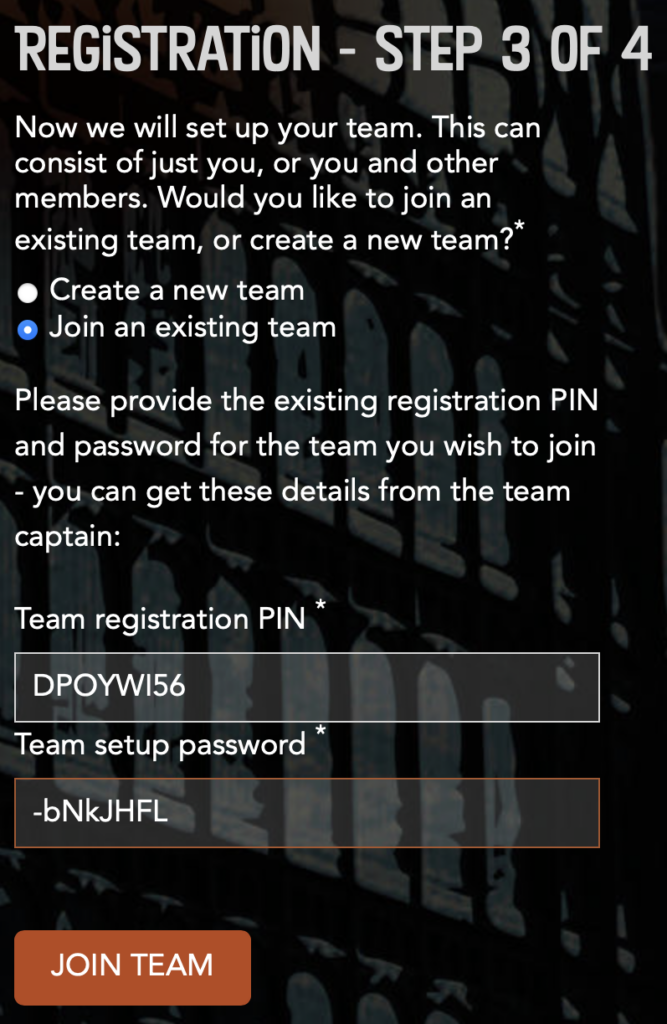This screenshot has height=1024, width=667.
Task: Click the Now we will set up your team paragraph
Action: [278, 184]
